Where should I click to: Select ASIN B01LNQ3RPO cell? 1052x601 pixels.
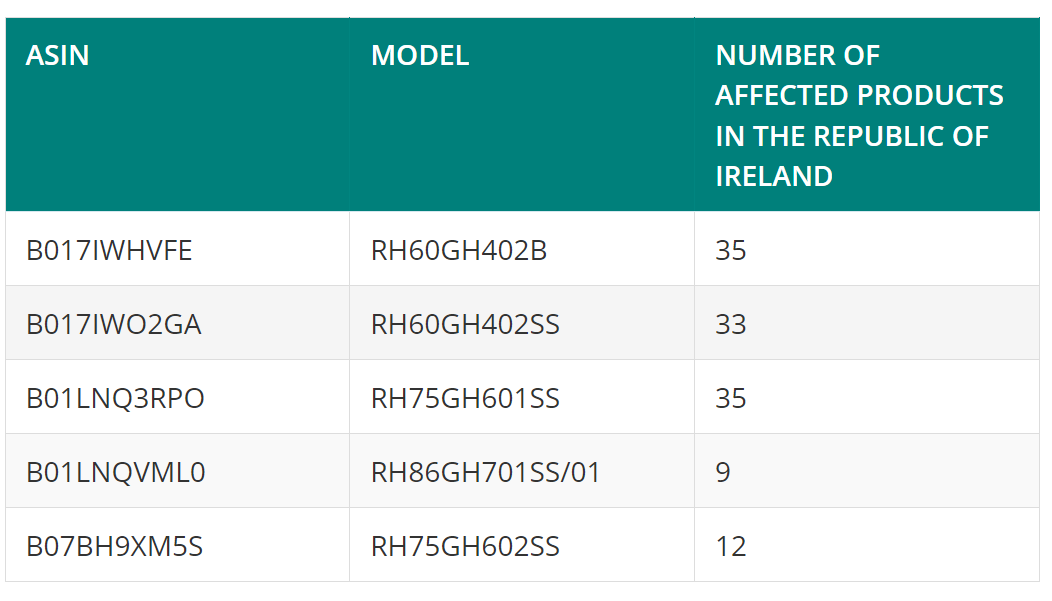click(x=178, y=397)
